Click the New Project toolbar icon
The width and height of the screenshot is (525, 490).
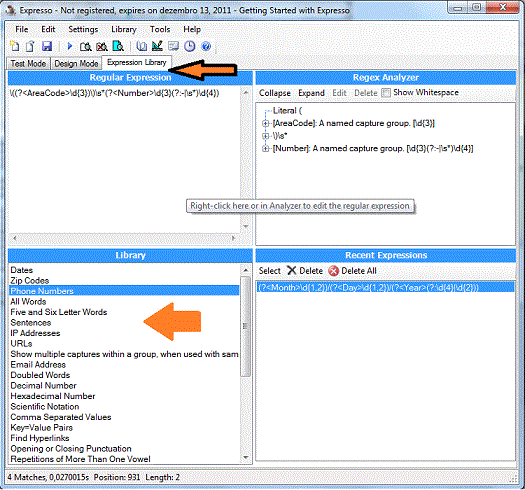[x=14, y=46]
